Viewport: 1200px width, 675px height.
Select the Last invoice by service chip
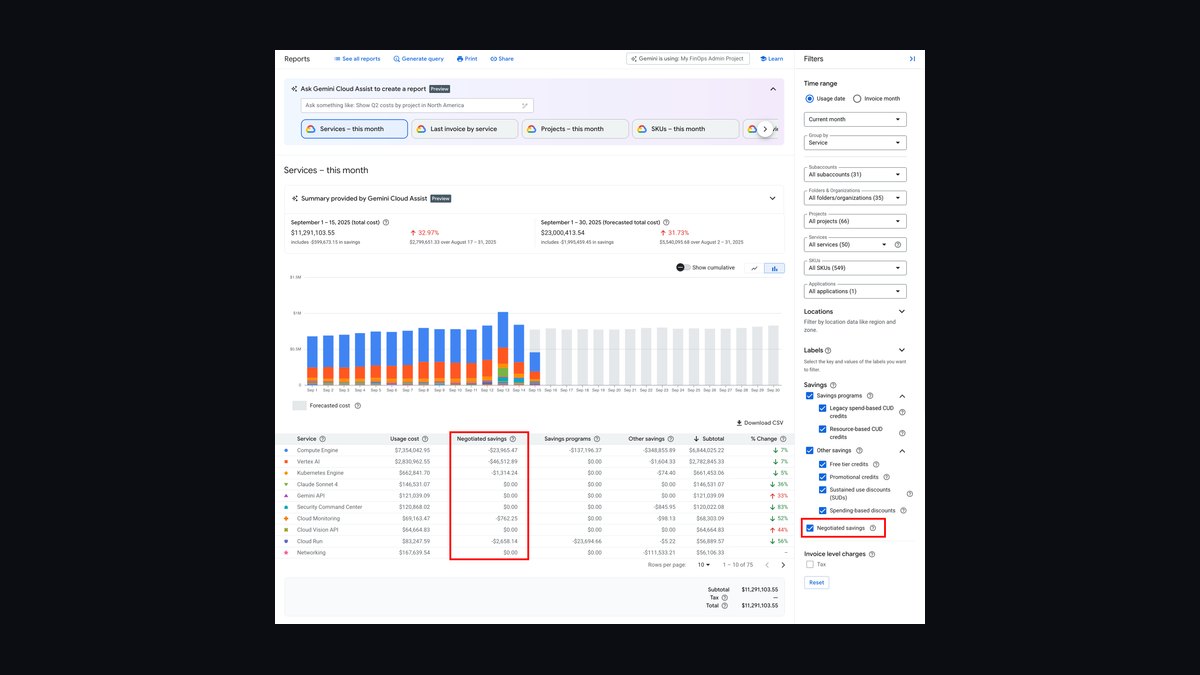(465, 129)
